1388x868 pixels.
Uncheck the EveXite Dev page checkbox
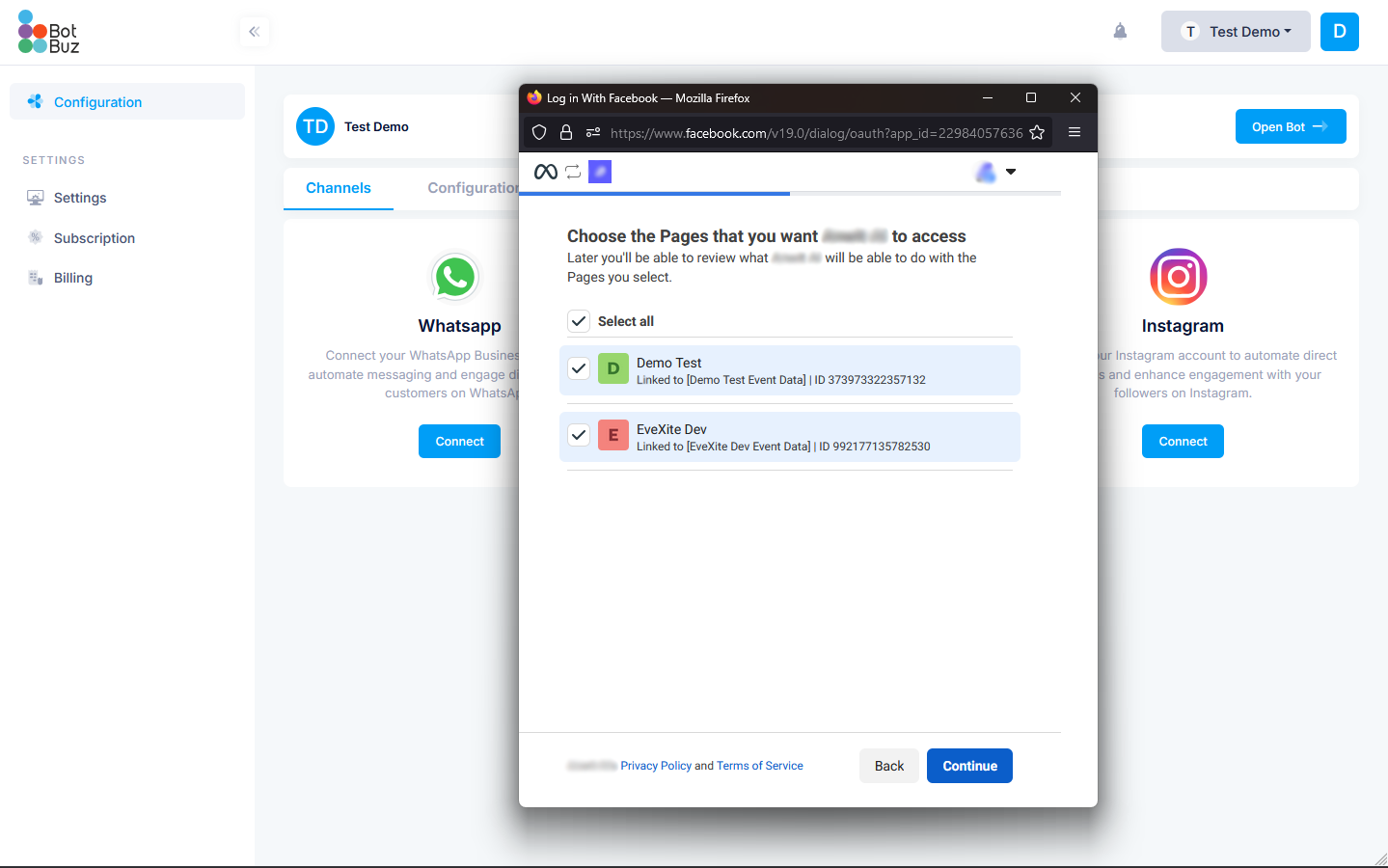pos(579,435)
